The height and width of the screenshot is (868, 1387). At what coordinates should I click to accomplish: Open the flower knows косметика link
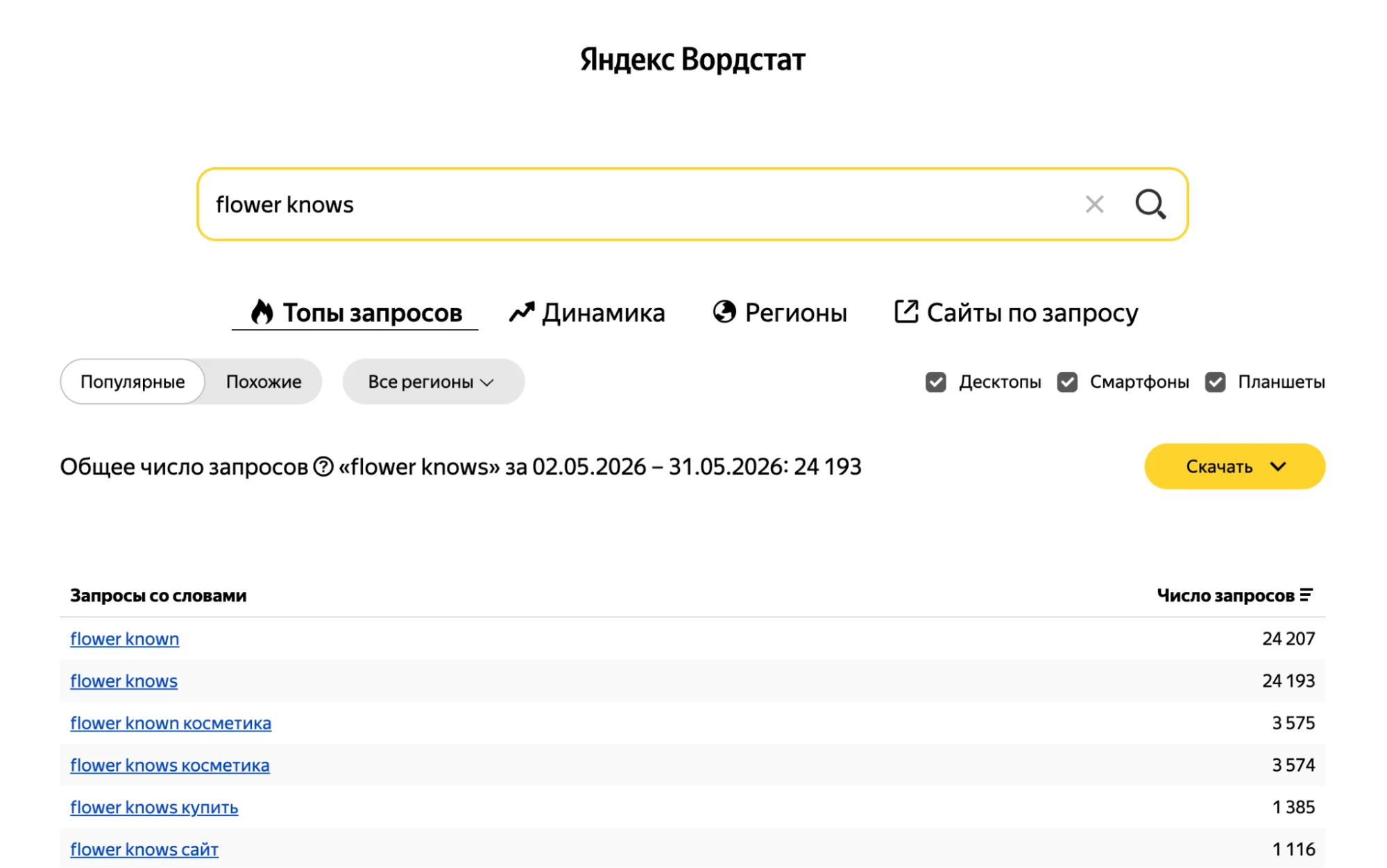170,765
